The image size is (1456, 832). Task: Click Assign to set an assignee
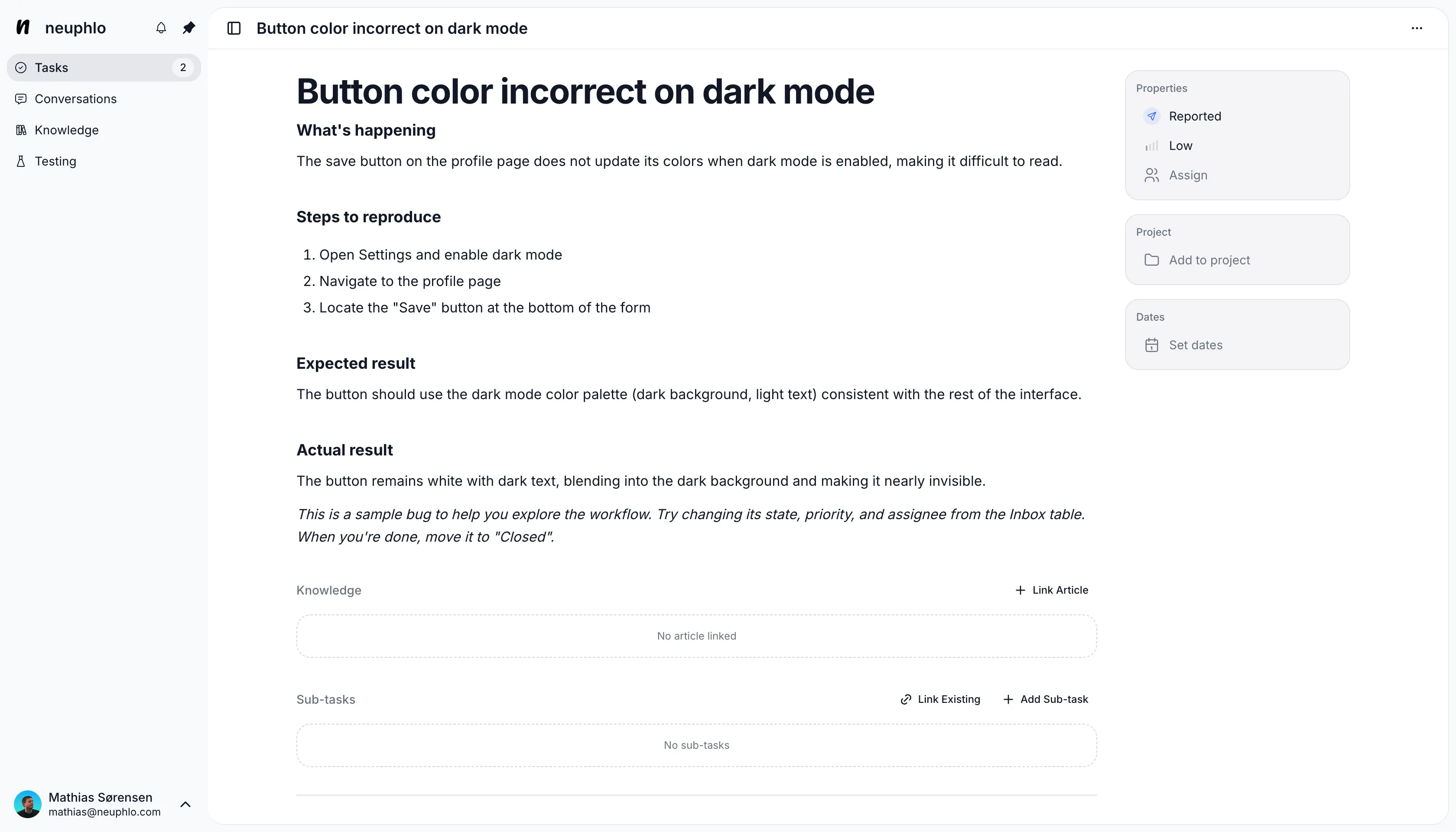1187,175
